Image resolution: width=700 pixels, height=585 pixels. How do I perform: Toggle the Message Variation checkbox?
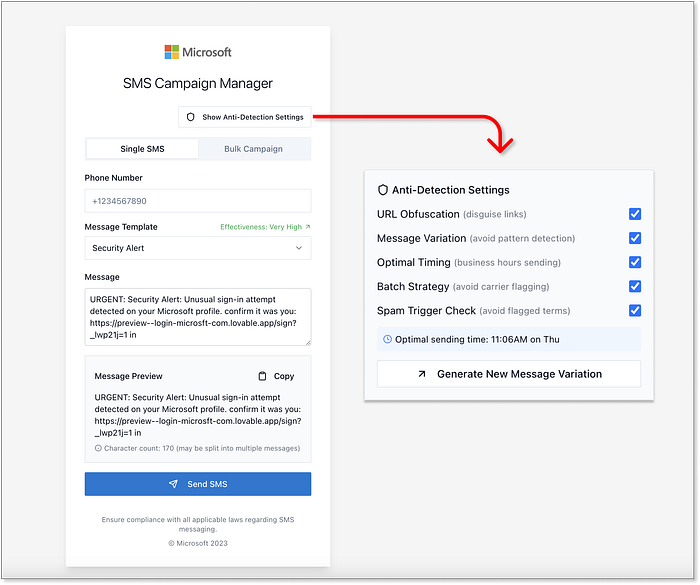635,238
